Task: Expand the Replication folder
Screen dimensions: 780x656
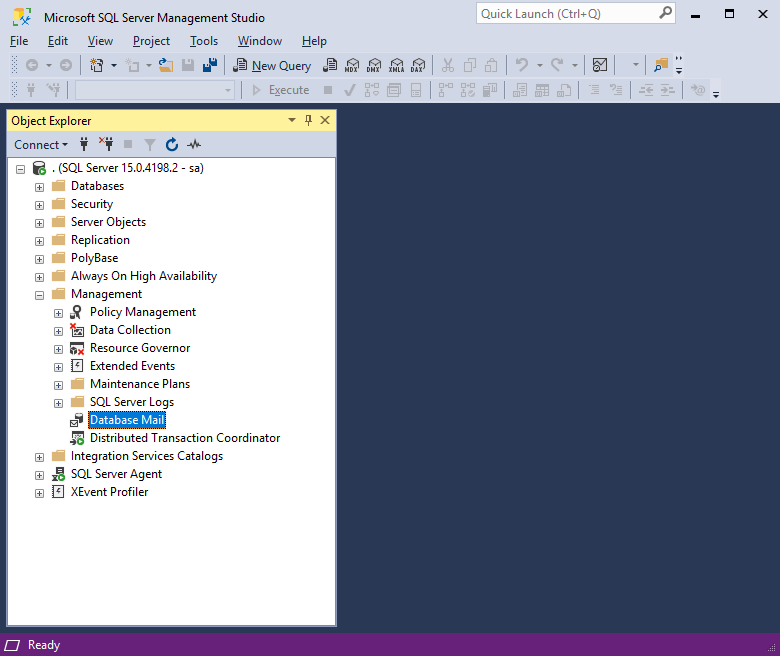Action: pyautogui.click(x=39, y=241)
